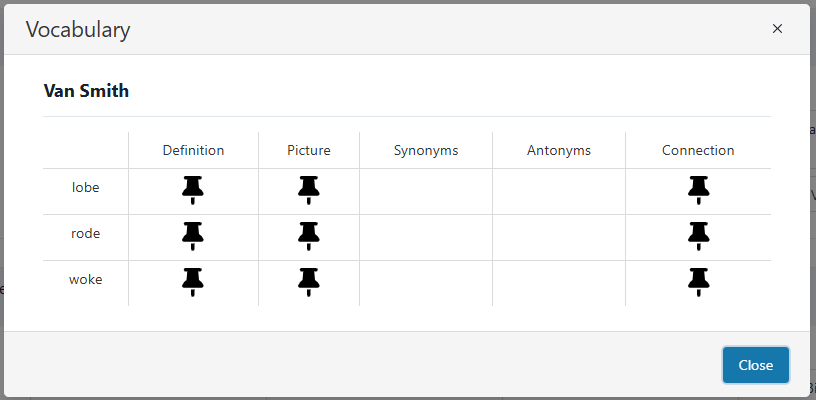The height and width of the screenshot is (400, 816).
Task: Select the Picture pin for rode
Action: pyautogui.click(x=308, y=236)
